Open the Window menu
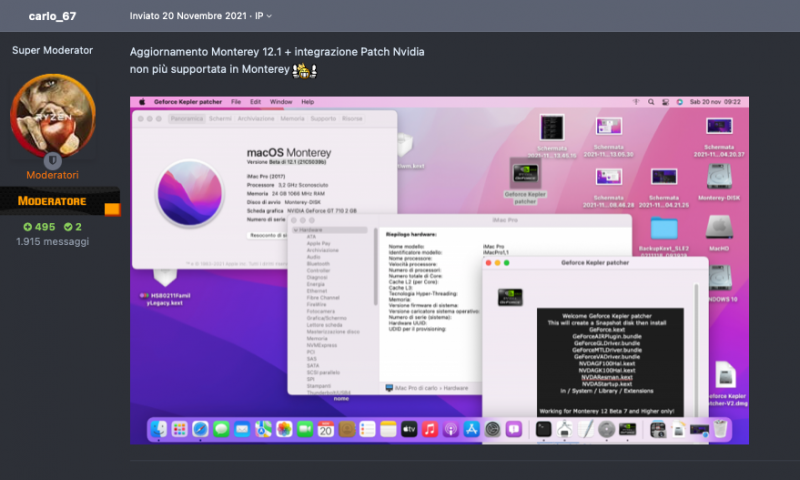800x480 pixels. [x=281, y=102]
